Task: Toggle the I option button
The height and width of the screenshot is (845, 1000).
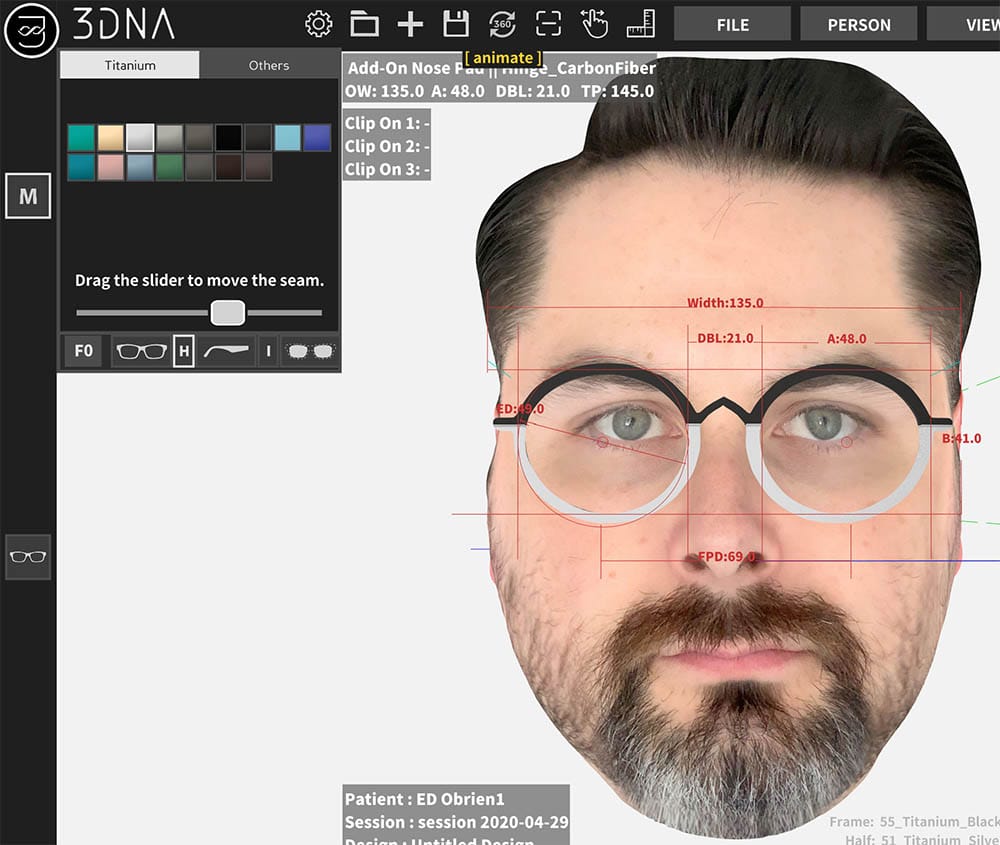Action: click(268, 352)
